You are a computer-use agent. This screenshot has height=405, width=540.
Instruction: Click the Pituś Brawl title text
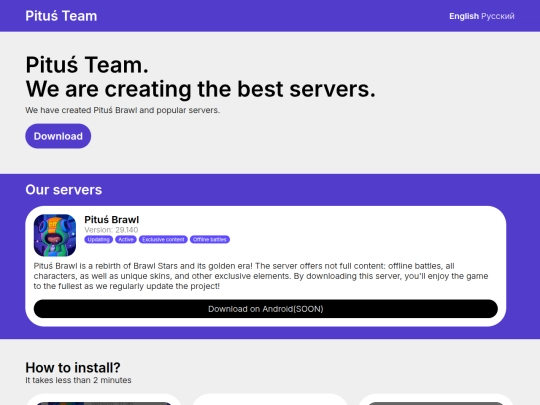coord(112,220)
